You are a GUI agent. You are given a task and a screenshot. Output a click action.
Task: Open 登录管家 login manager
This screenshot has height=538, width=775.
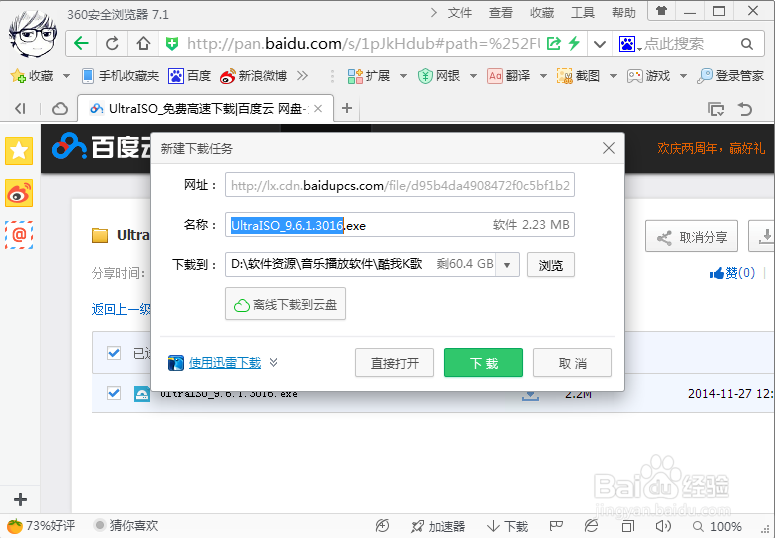[x=731, y=76]
